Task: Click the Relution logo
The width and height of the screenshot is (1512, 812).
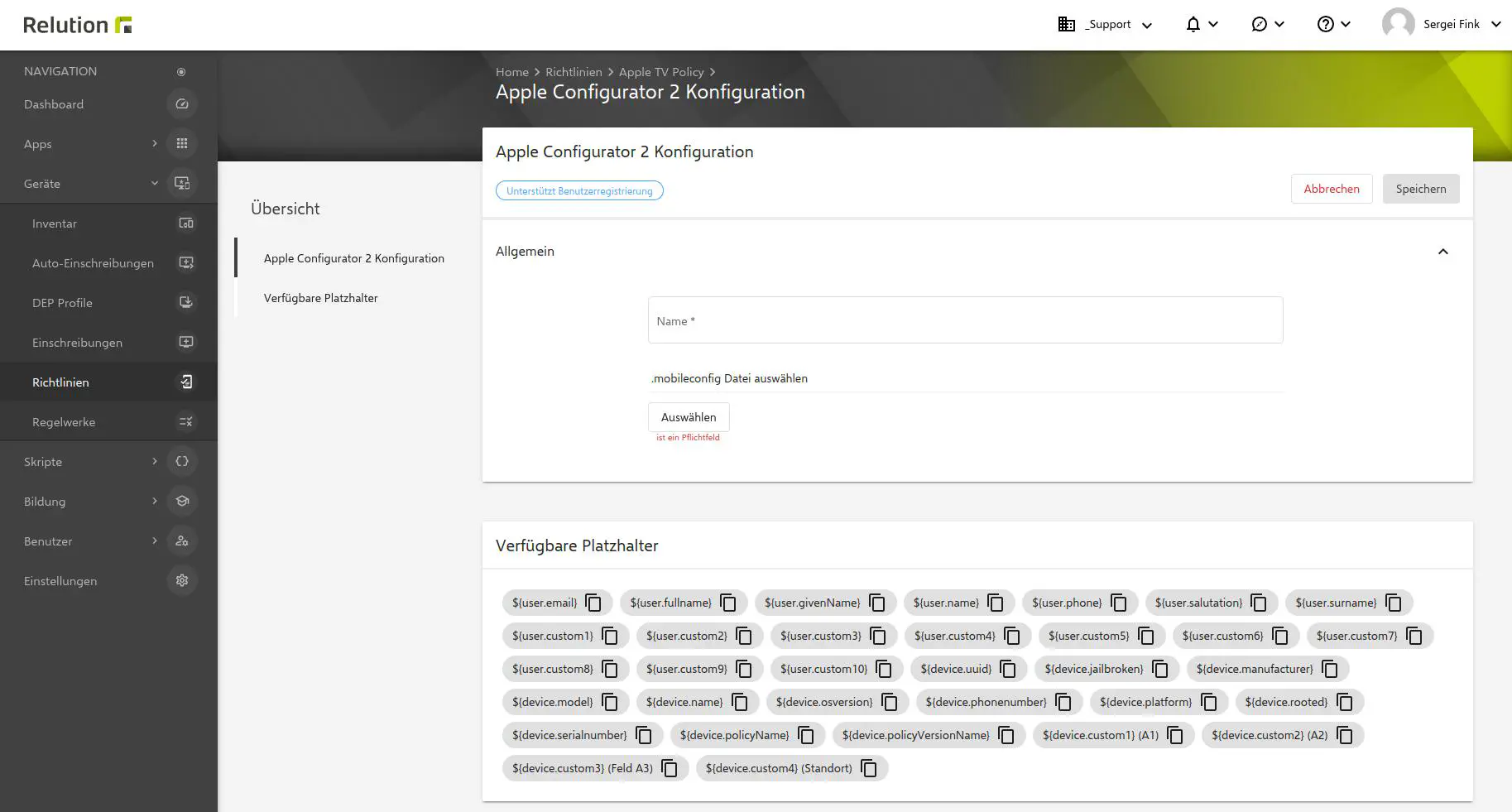Action: click(78, 25)
